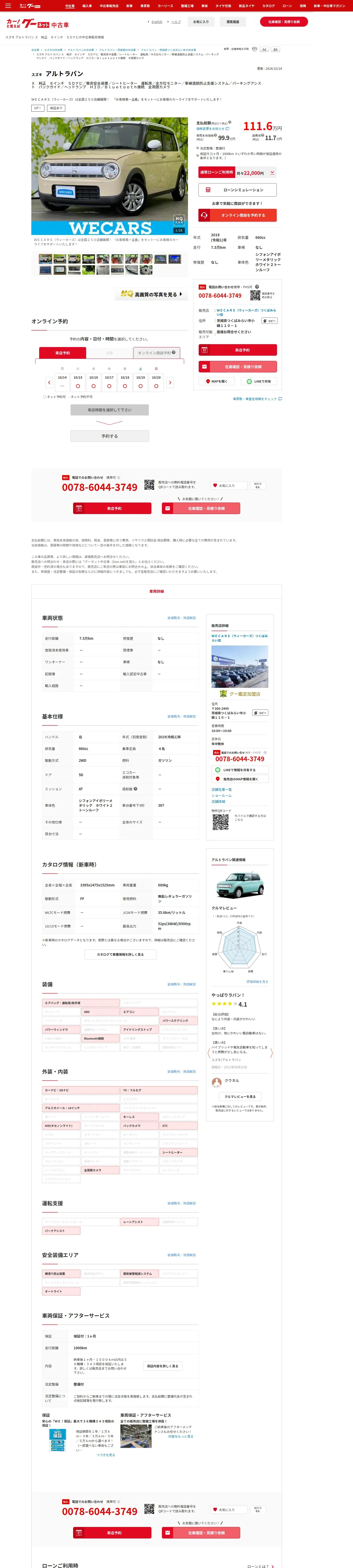
Task: Click the grey 予約する button
Action: [x=110, y=436]
